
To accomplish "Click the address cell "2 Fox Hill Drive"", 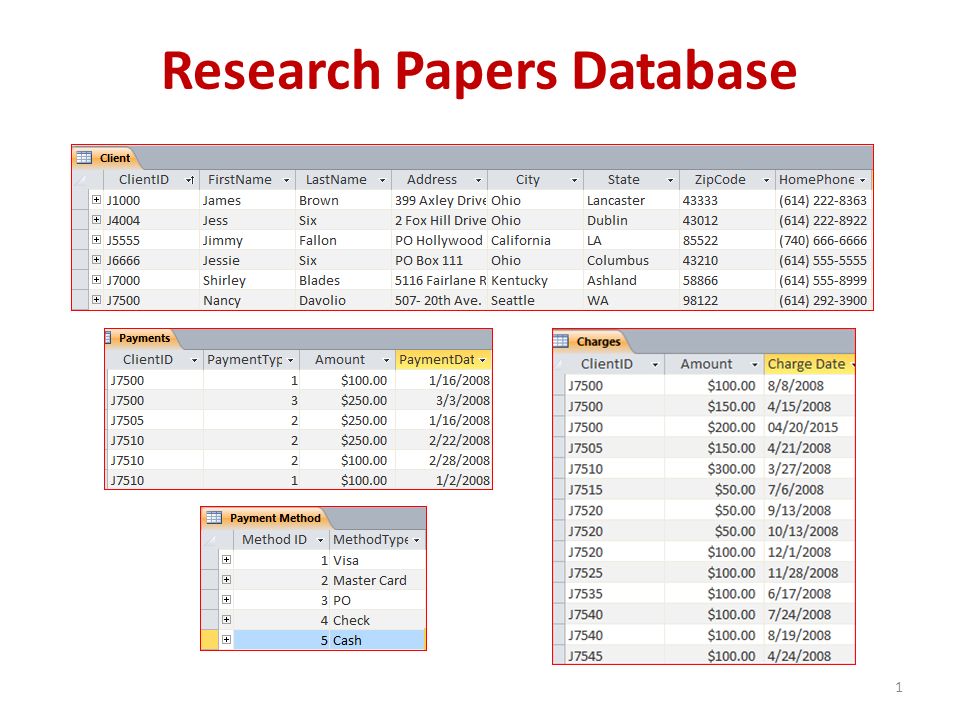I will pyautogui.click(x=440, y=220).
